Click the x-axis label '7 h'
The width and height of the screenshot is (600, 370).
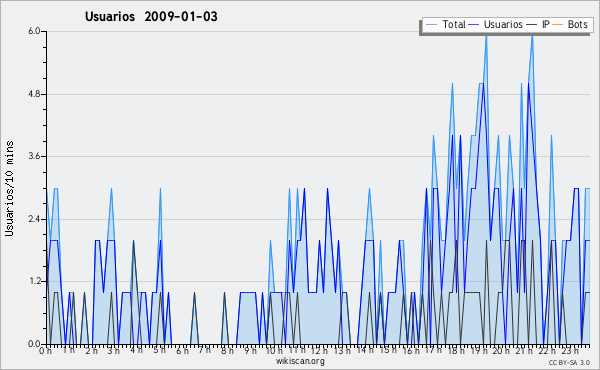click(205, 350)
